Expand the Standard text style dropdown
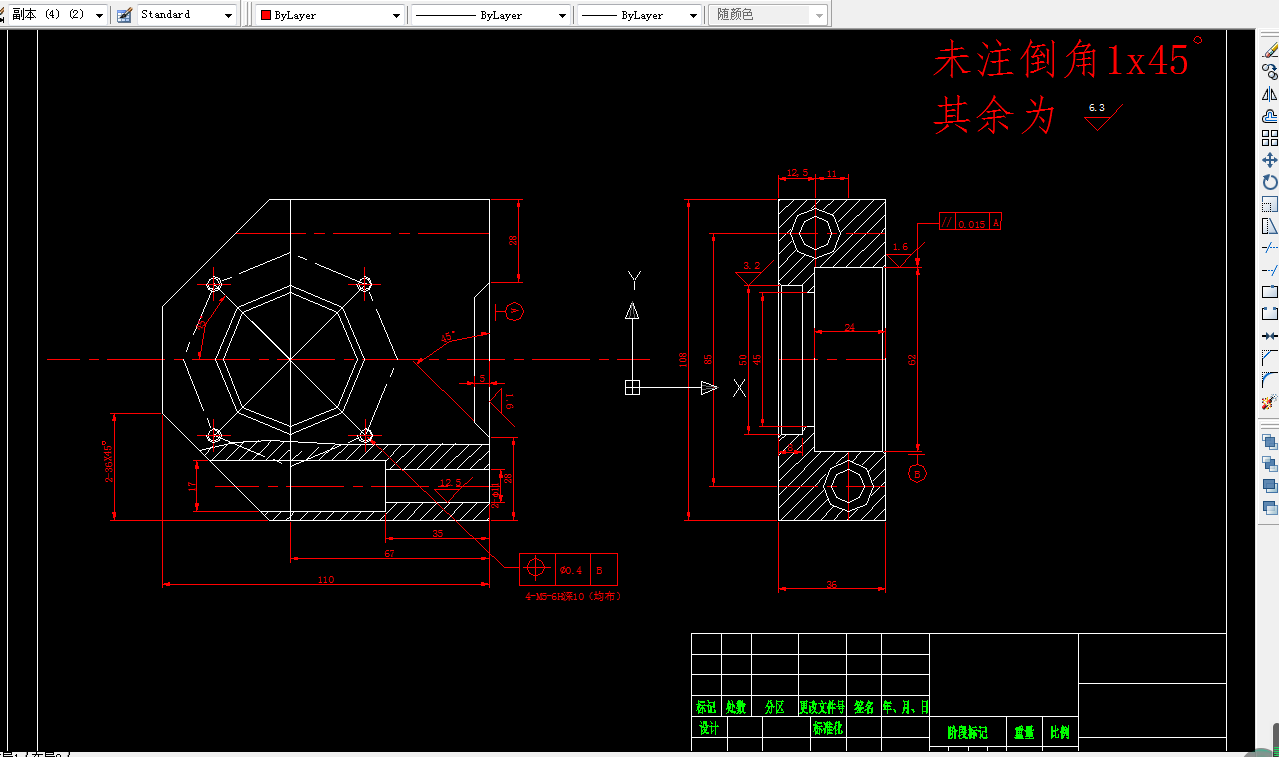 [x=227, y=14]
